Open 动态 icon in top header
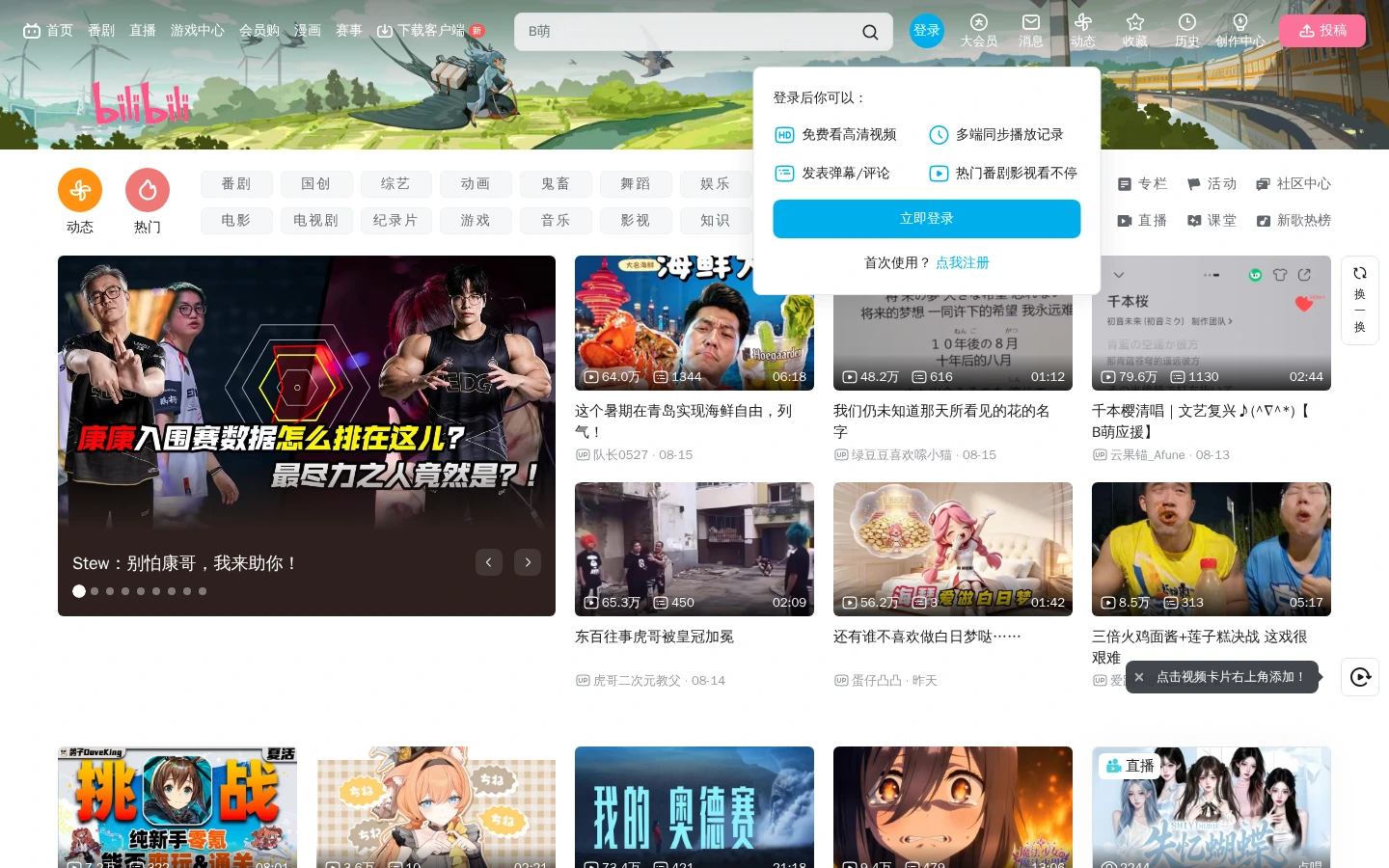 [x=1083, y=31]
